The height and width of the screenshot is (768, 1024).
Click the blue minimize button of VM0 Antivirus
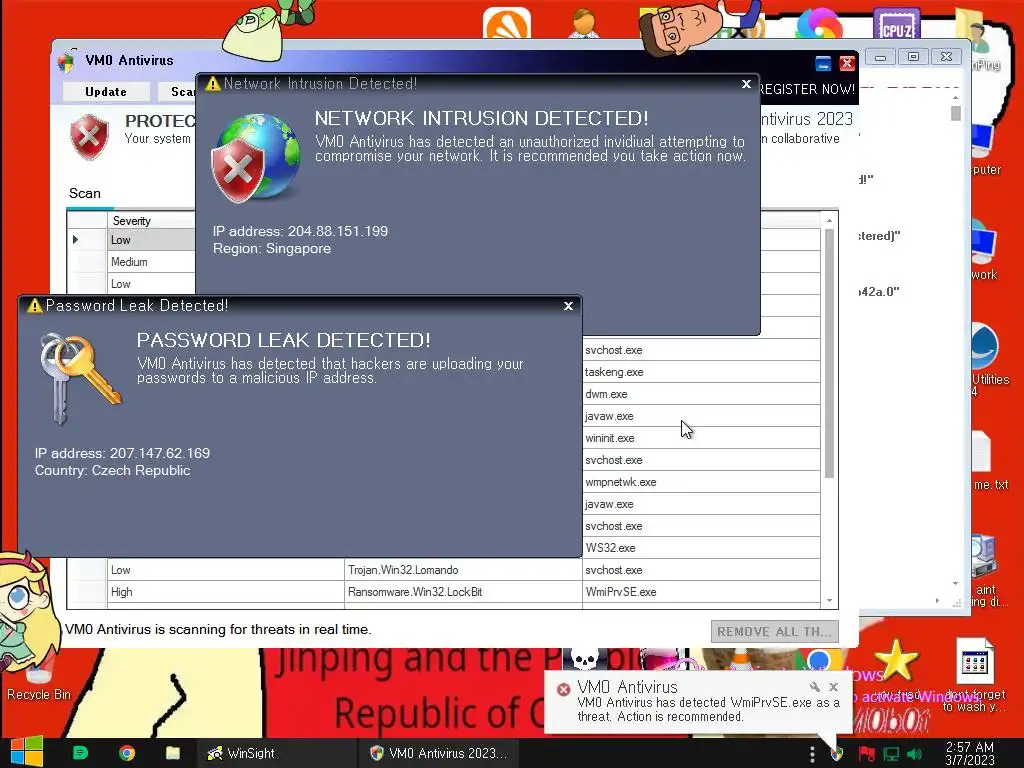coord(823,63)
